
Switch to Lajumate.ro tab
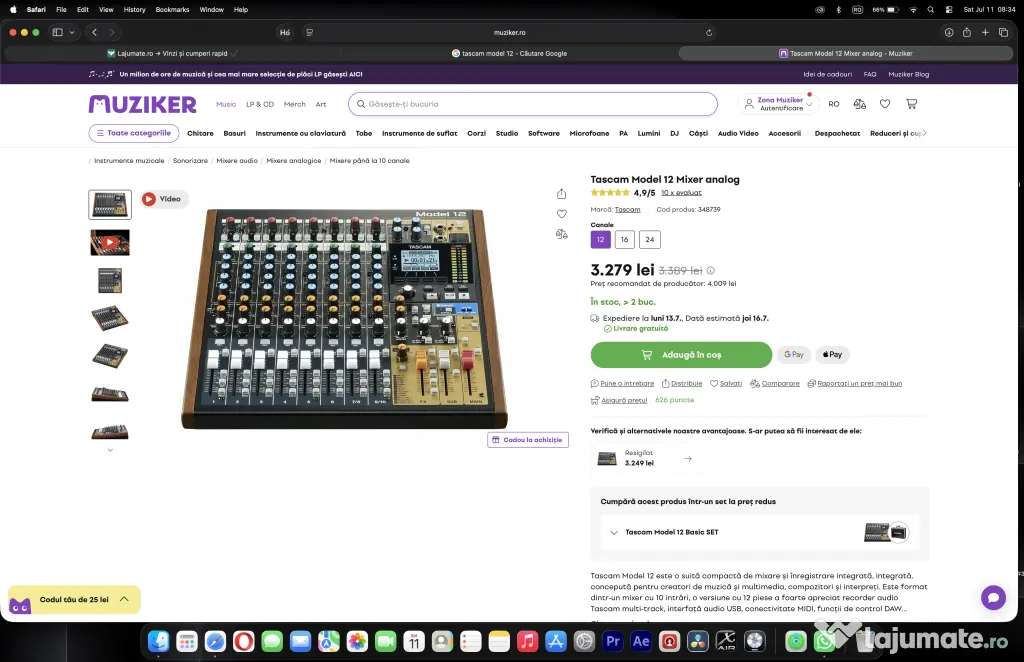(x=172, y=54)
